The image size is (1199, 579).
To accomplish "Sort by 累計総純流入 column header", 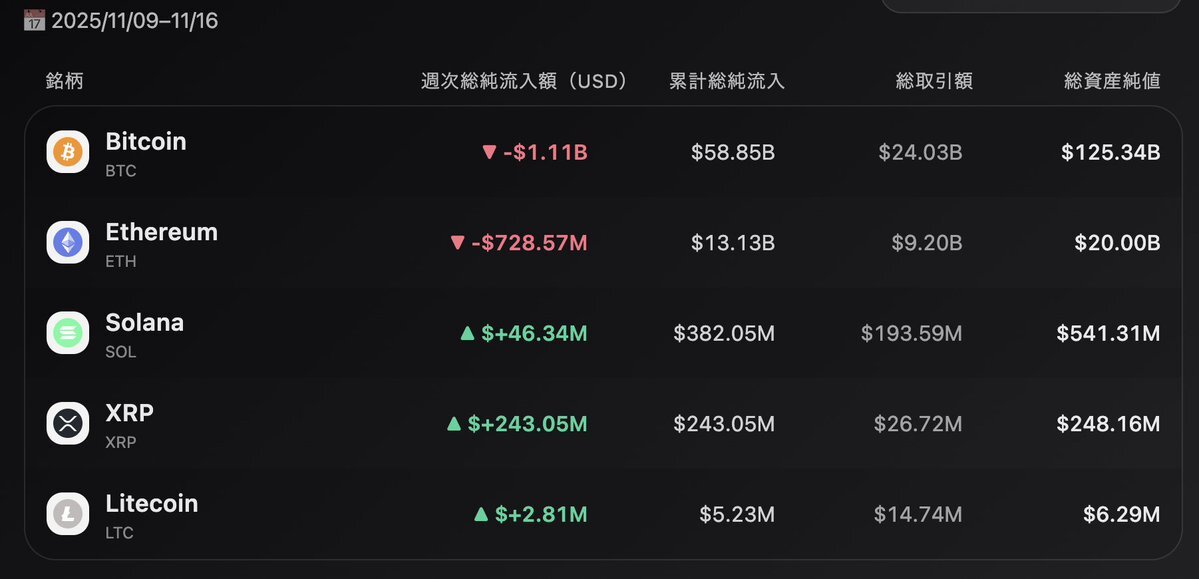I will 727,81.
